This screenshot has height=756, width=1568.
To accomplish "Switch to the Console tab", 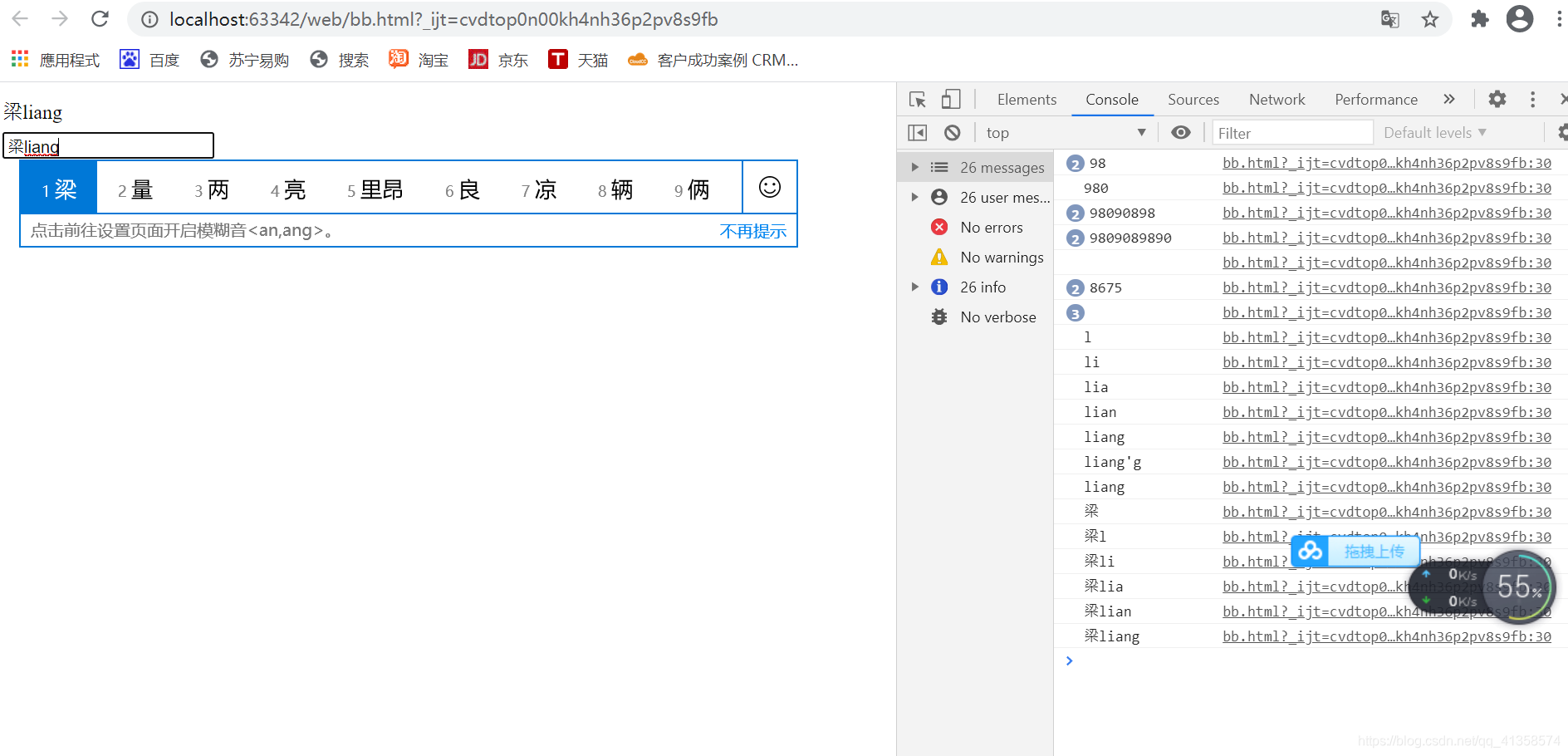I will [x=1111, y=100].
